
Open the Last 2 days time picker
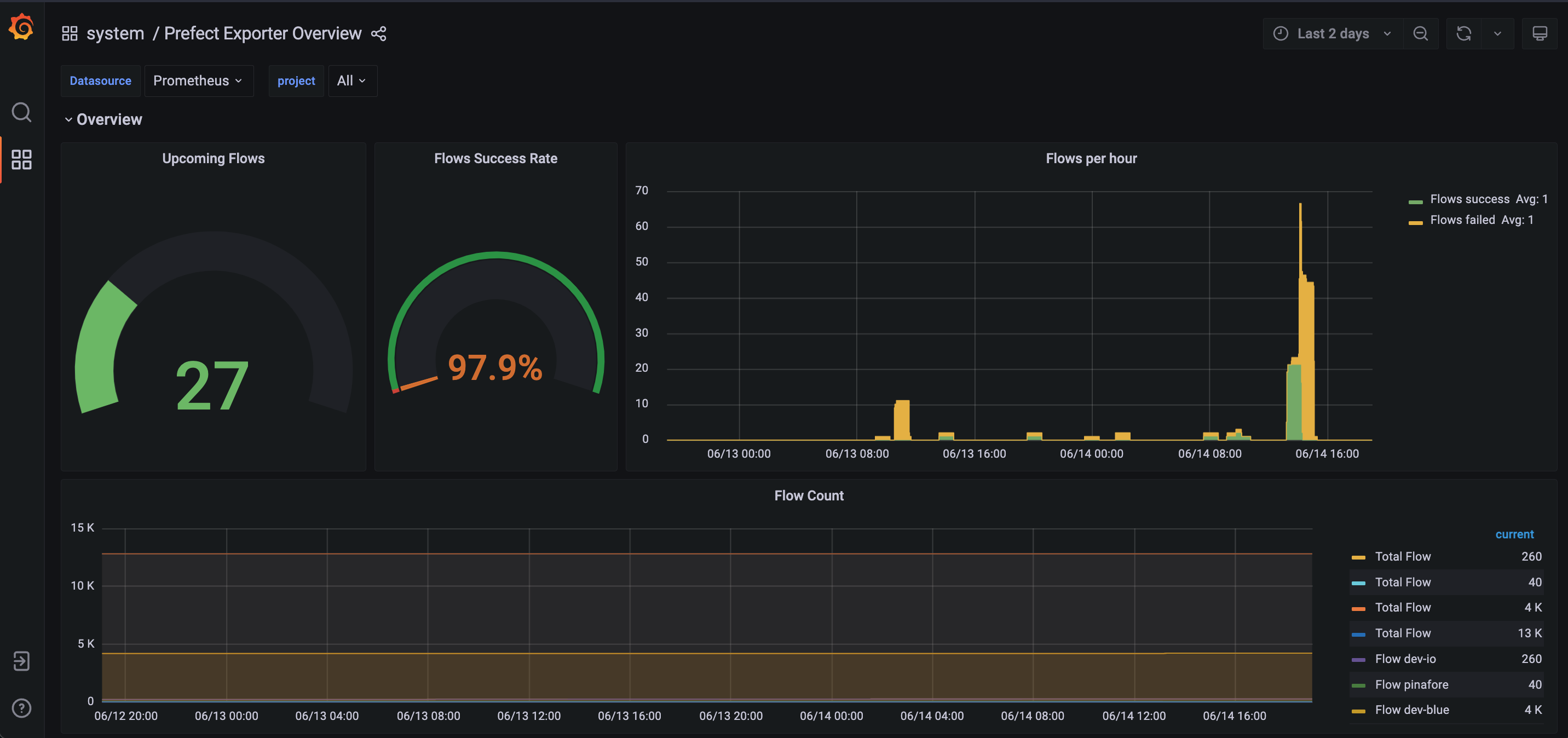pyautogui.click(x=1333, y=33)
